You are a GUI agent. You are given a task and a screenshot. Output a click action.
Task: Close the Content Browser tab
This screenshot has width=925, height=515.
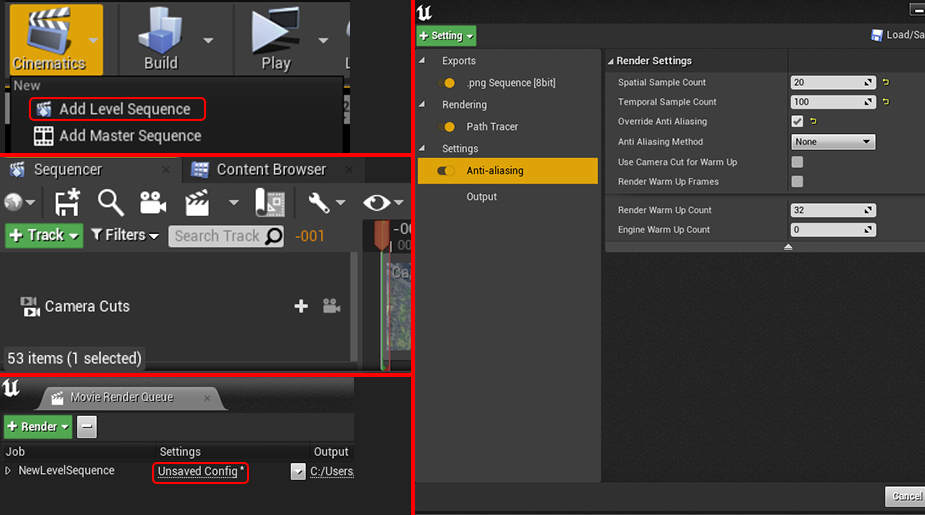(349, 170)
